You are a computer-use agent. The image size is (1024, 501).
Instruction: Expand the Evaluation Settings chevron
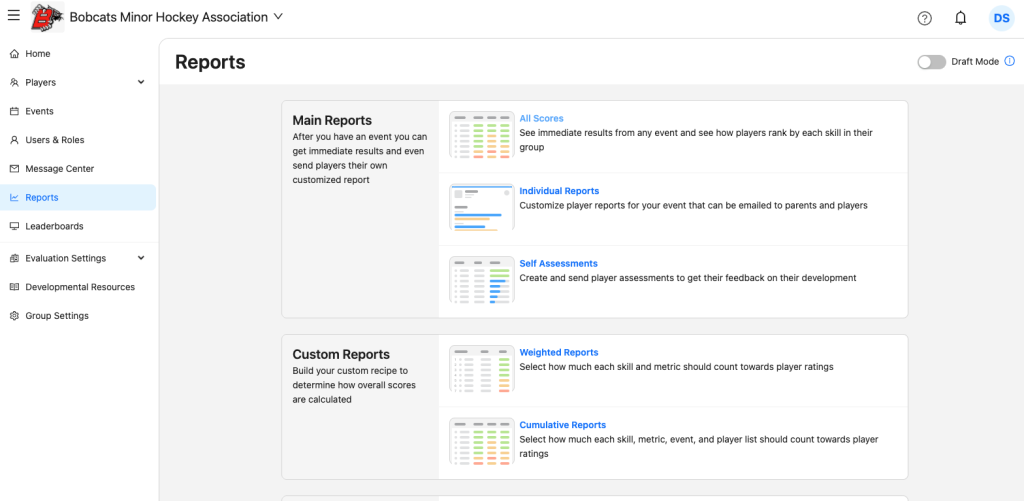(x=141, y=258)
